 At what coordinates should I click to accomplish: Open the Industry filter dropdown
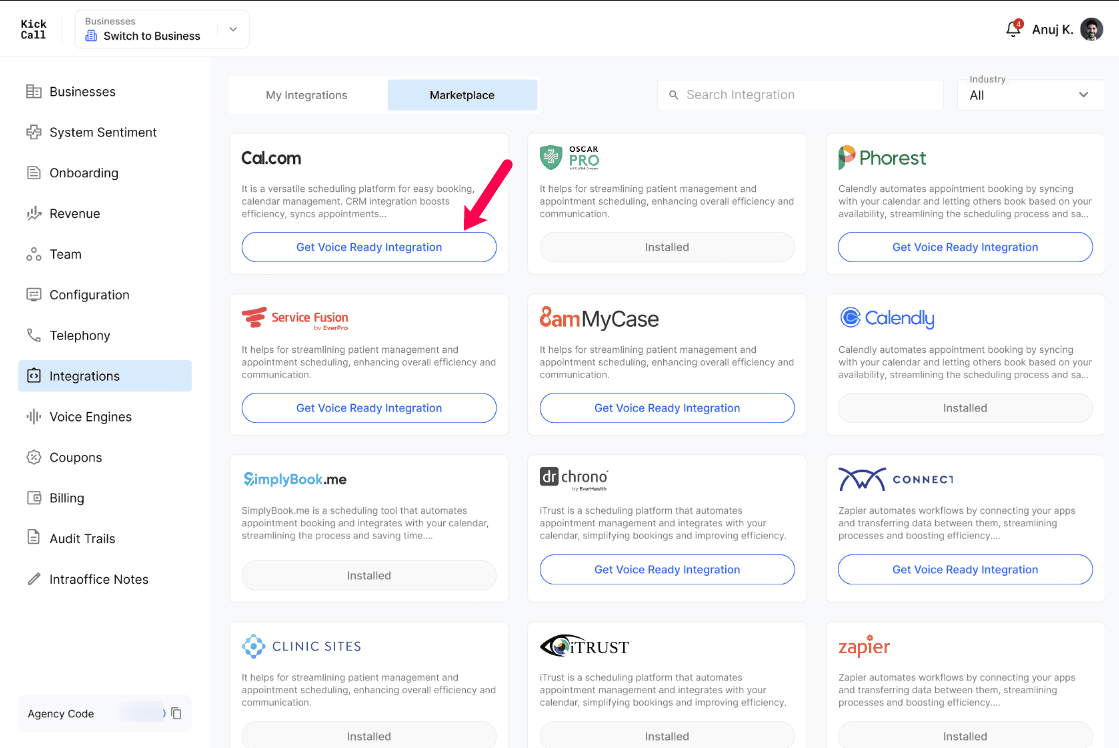[1030, 95]
